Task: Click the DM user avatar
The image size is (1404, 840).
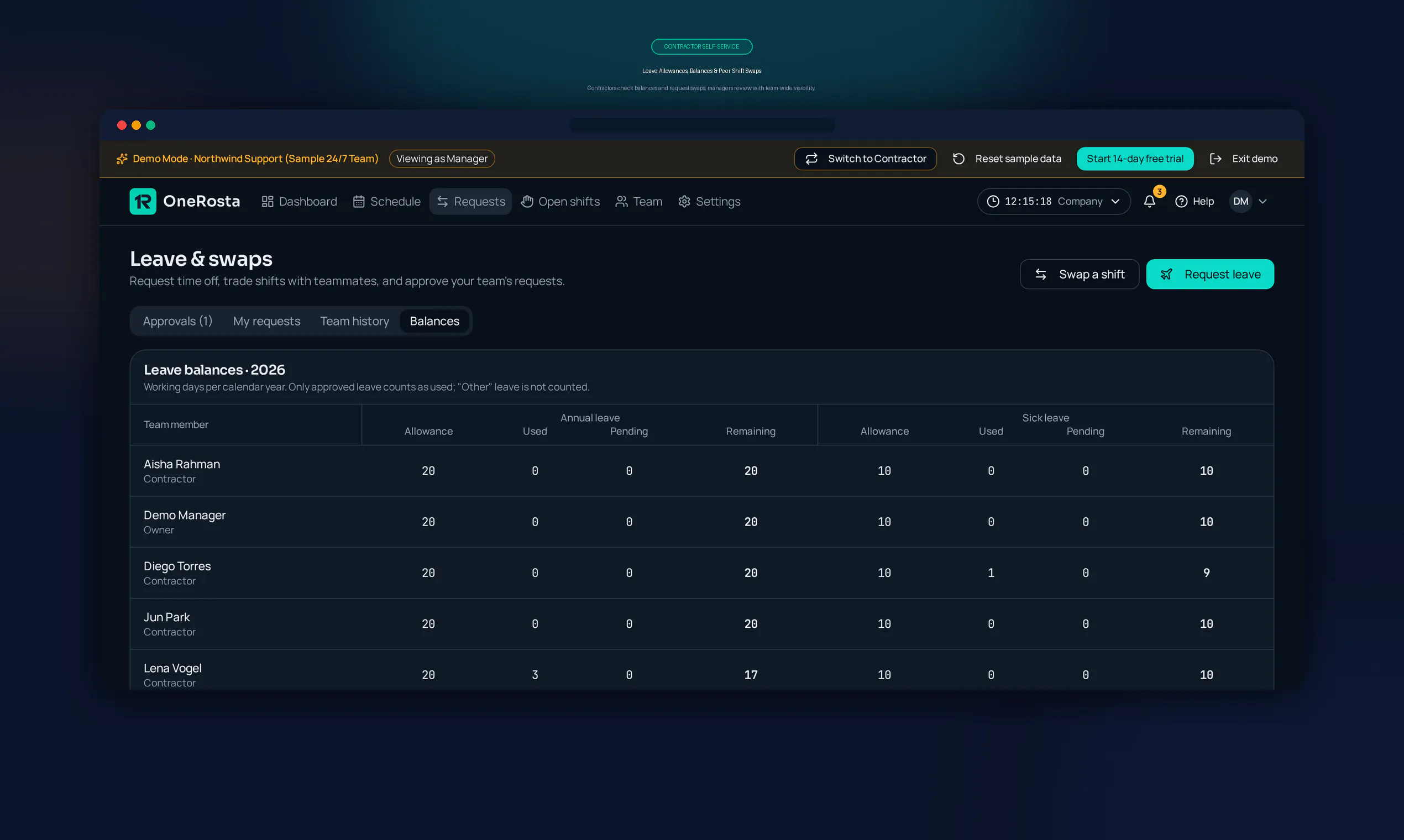Action: (x=1240, y=202)
